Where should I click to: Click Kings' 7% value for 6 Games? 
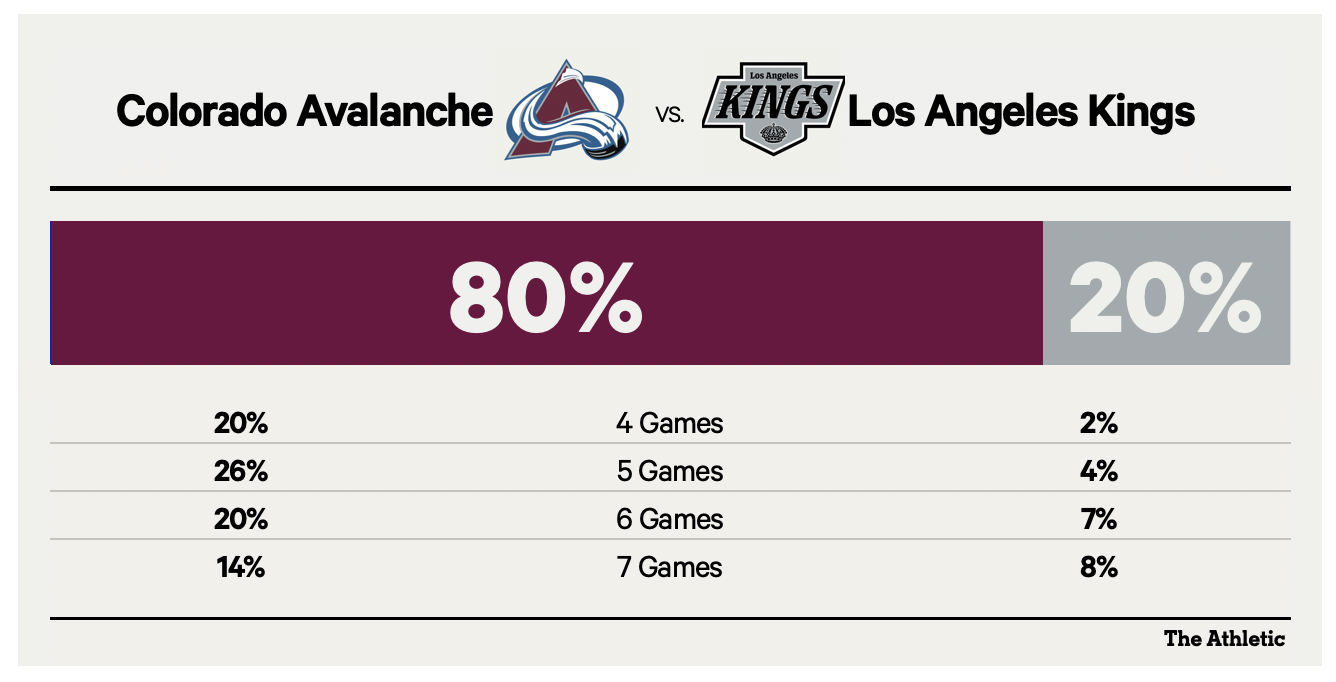click(1098, 520)
